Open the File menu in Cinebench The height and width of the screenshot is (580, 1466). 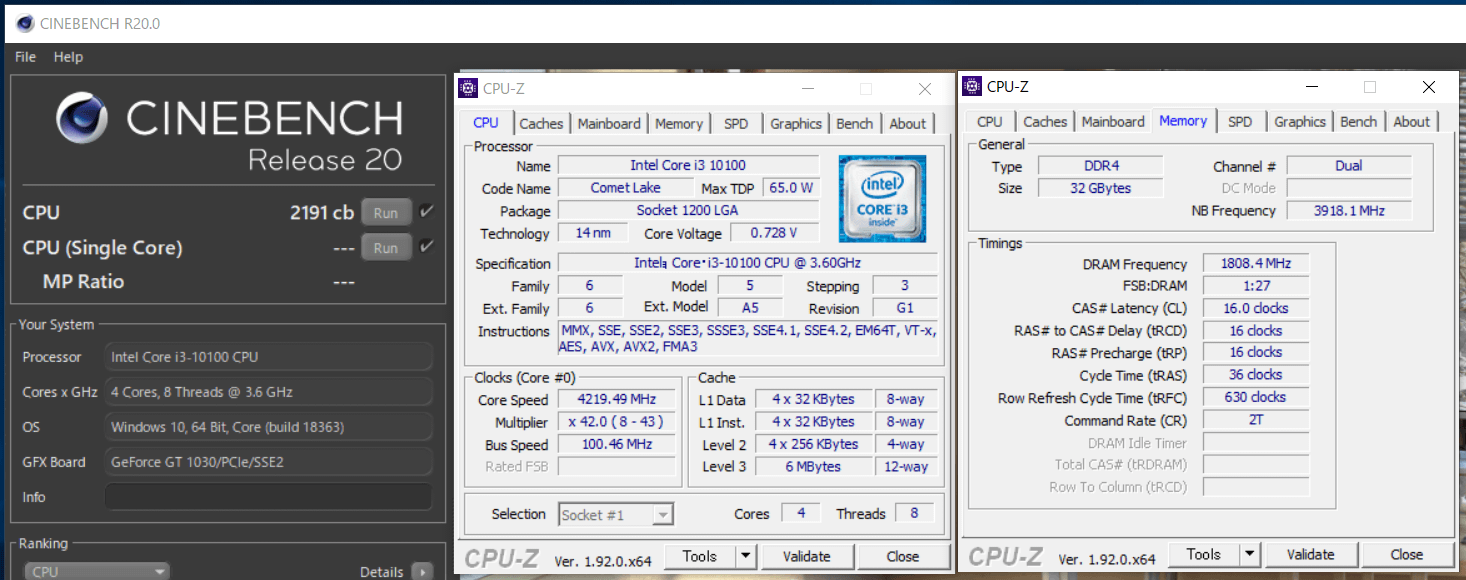click(x=26, y=57)
